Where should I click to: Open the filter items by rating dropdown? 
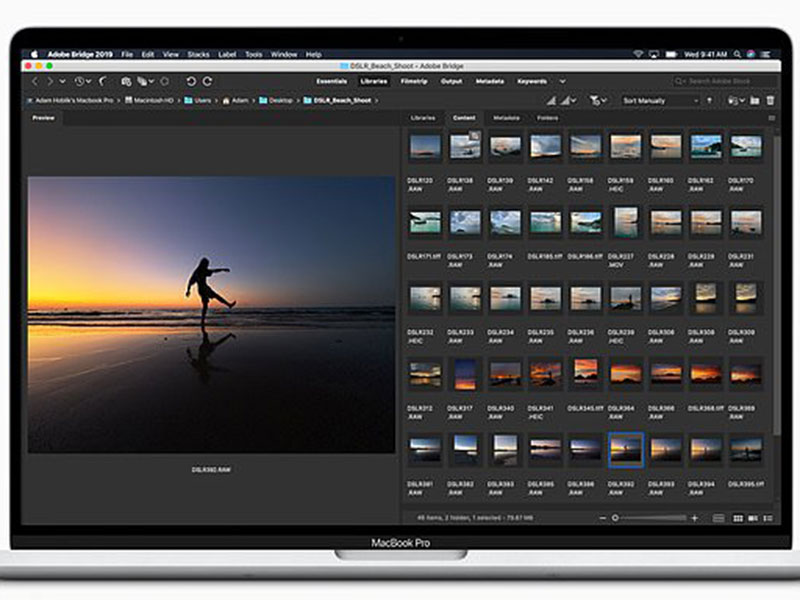coord(597,101)
